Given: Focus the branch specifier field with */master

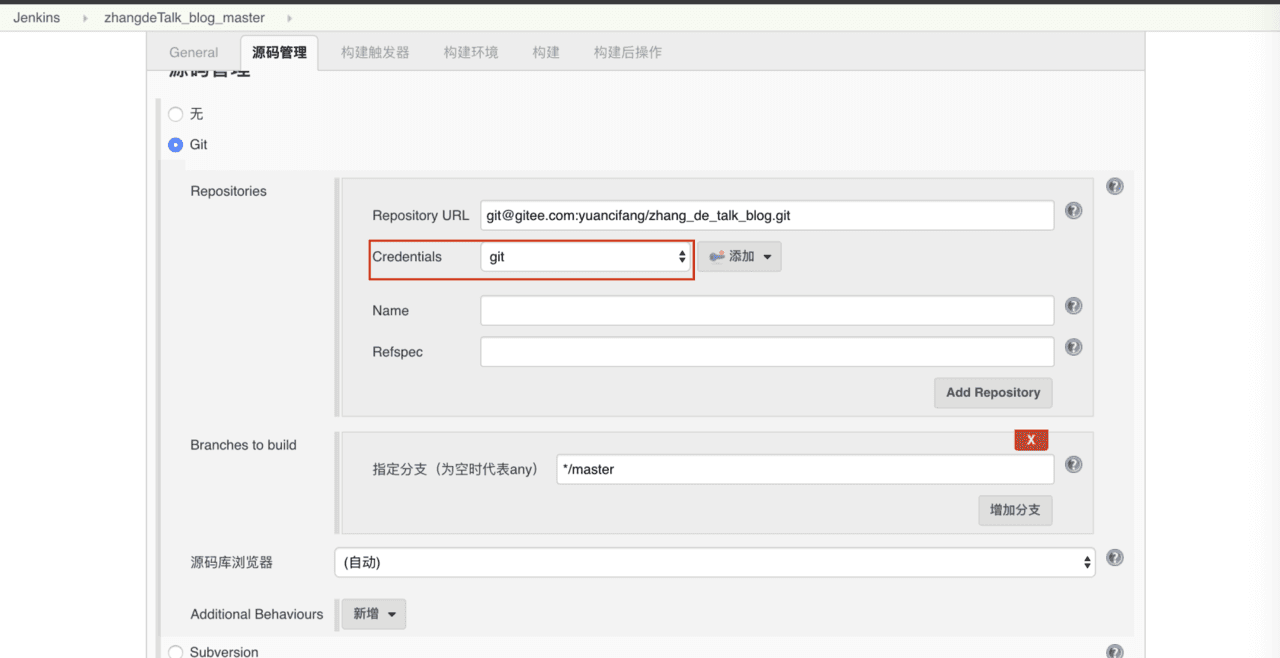Looking at the screenshot, I should [x=805, y=470].
